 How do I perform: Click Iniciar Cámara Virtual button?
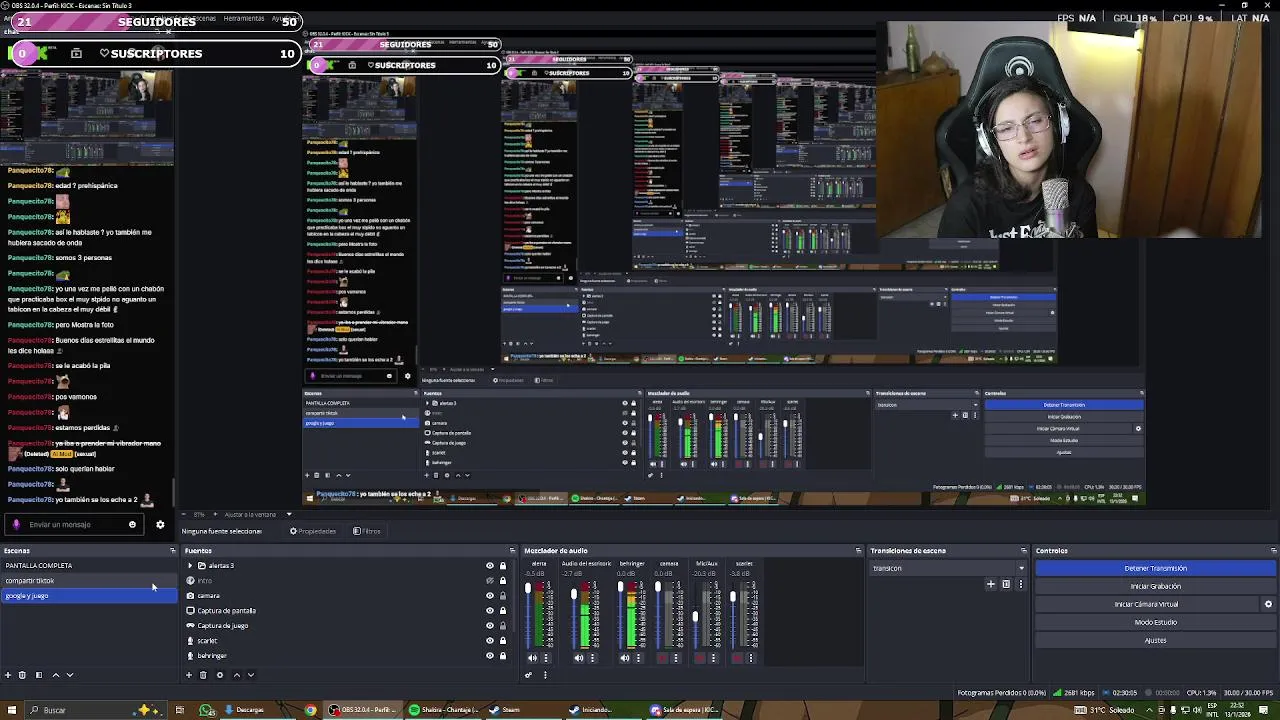(1146, 604)
